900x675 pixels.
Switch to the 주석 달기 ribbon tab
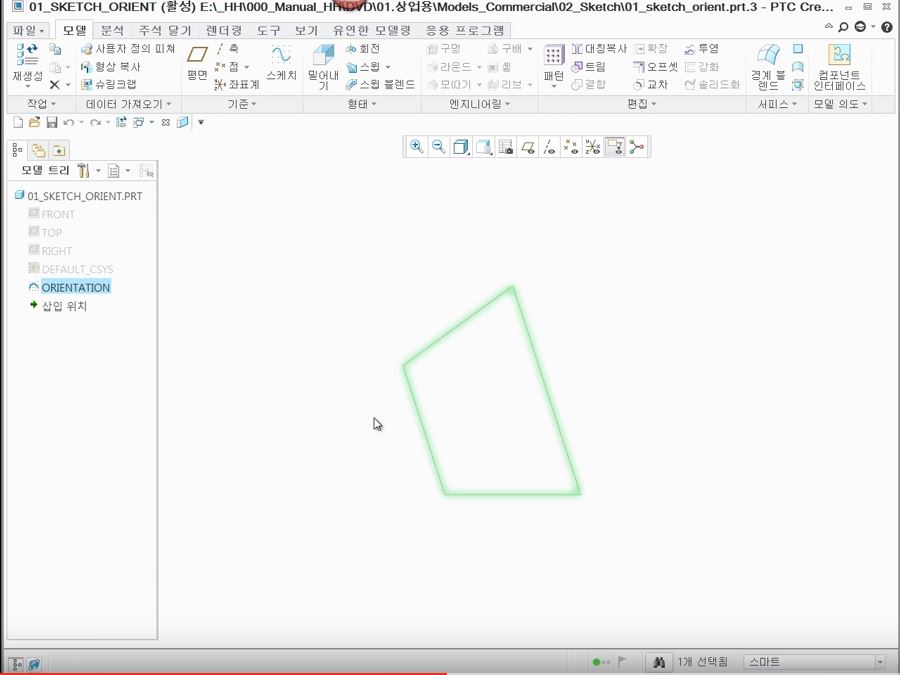pos(165,30)
